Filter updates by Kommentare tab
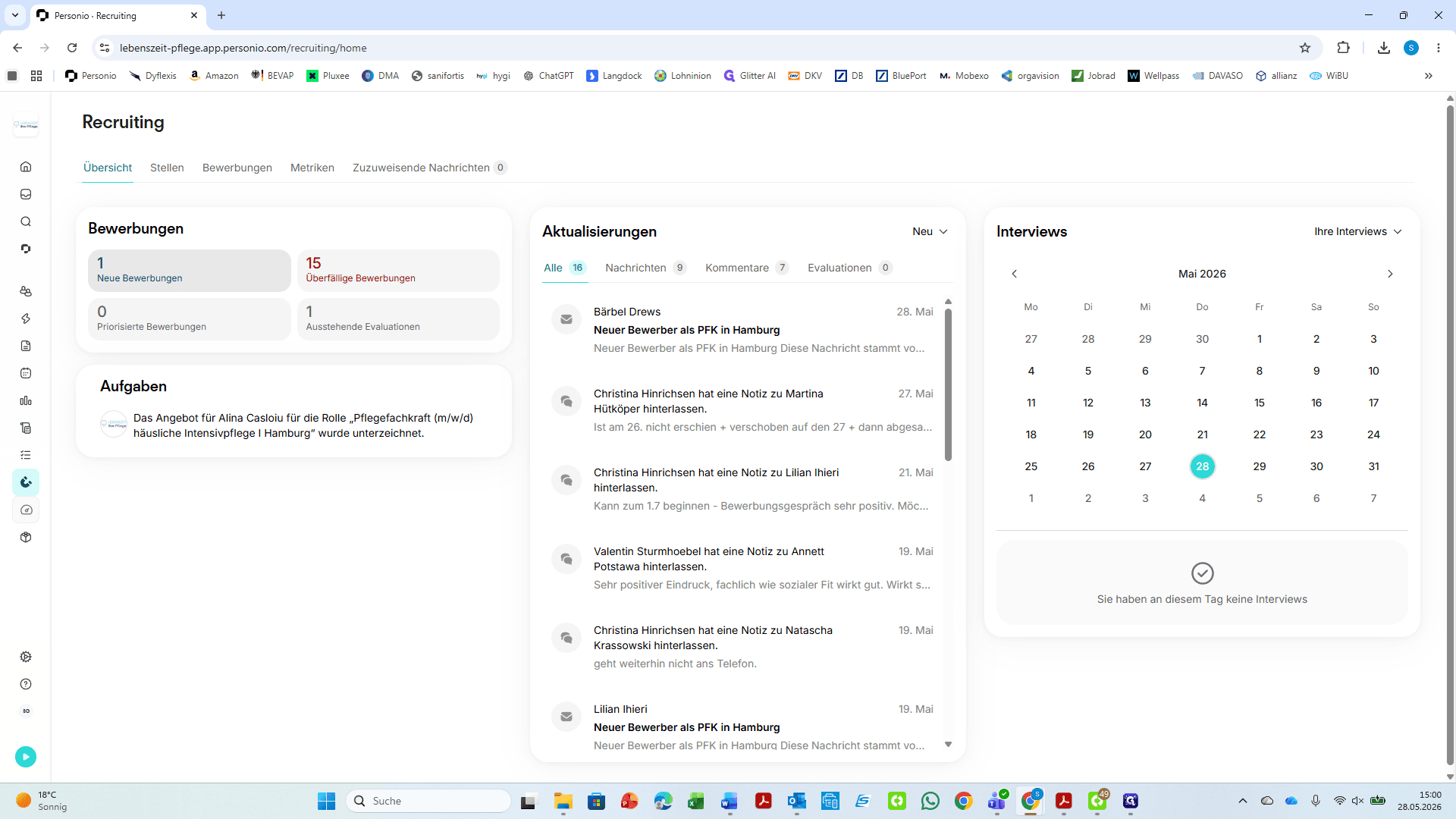1456x819 pixels. pyautogui.click(x=747, y=268)
